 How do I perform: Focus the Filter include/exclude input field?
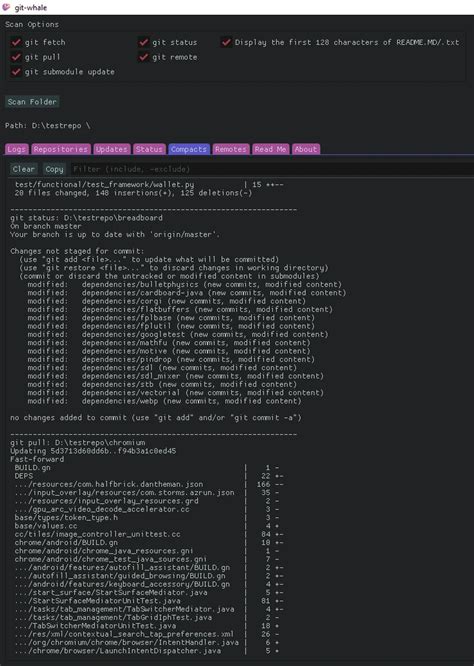point(272,169)
